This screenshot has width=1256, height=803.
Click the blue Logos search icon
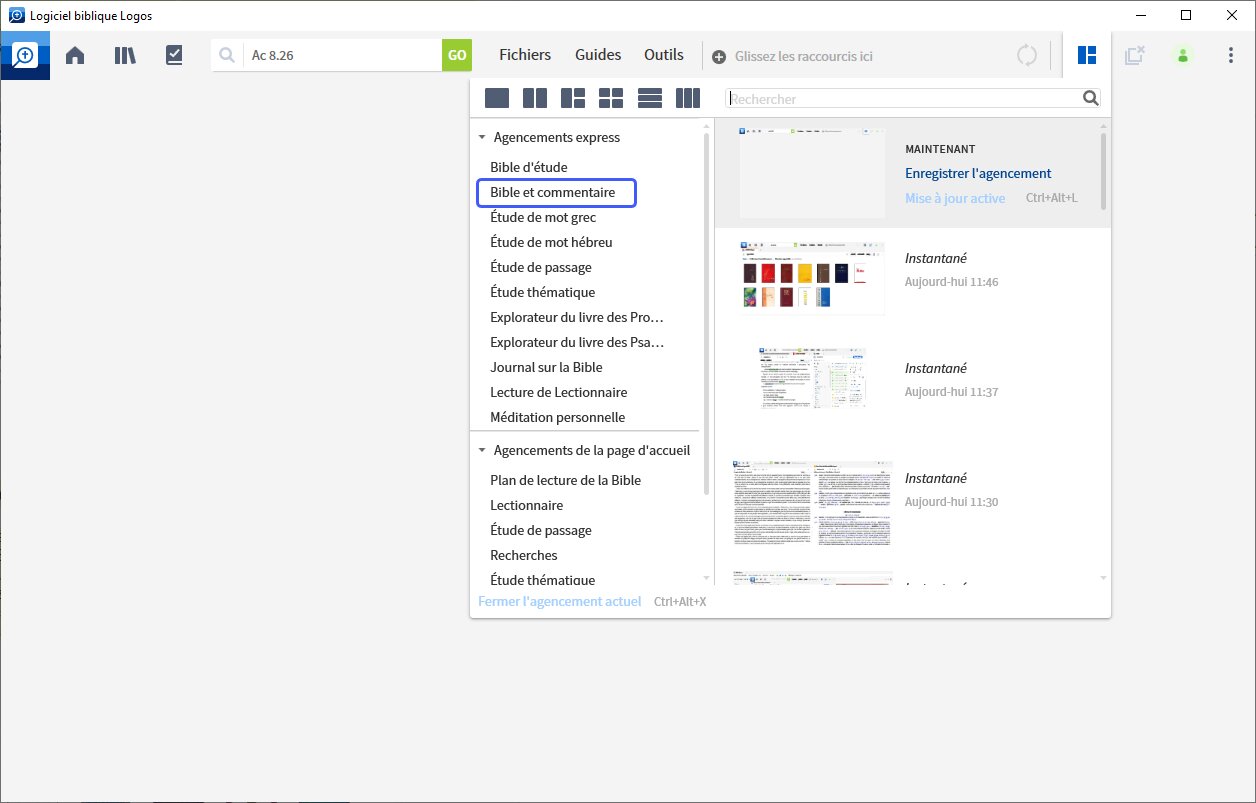pos(25,56)
